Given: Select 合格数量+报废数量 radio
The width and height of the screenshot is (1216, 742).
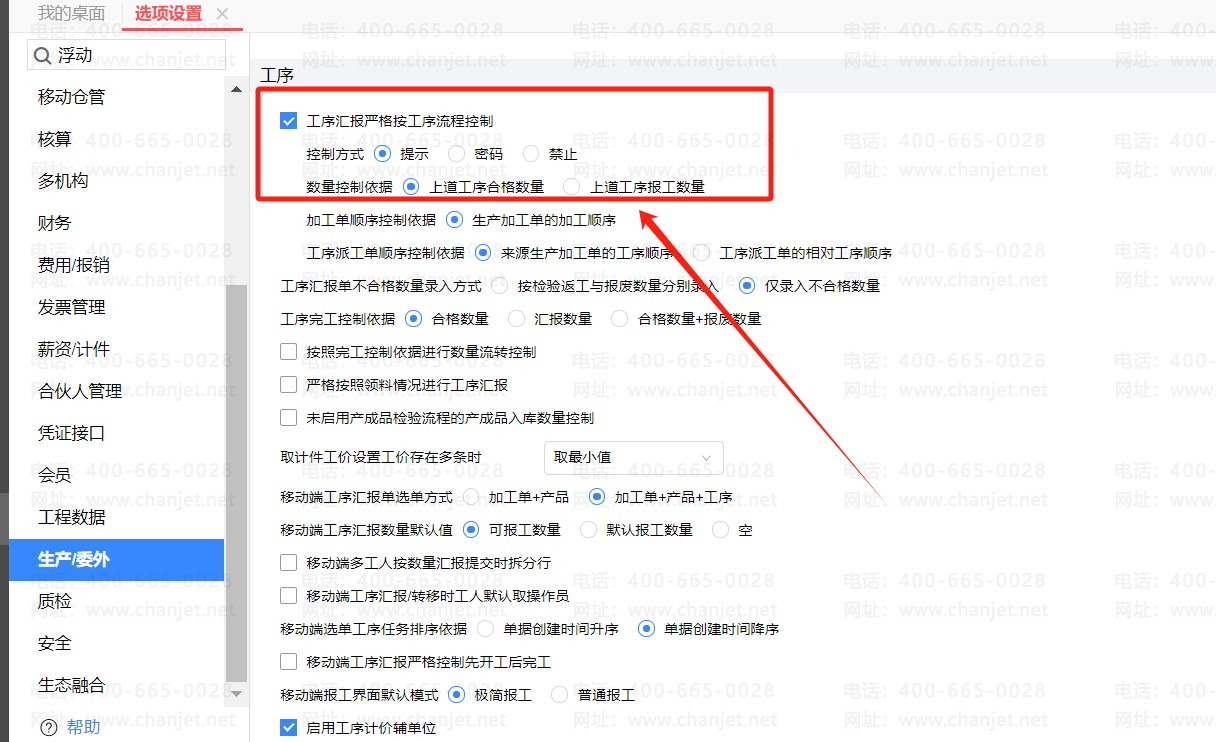Looking at the screenshot, I should [619, 319].
